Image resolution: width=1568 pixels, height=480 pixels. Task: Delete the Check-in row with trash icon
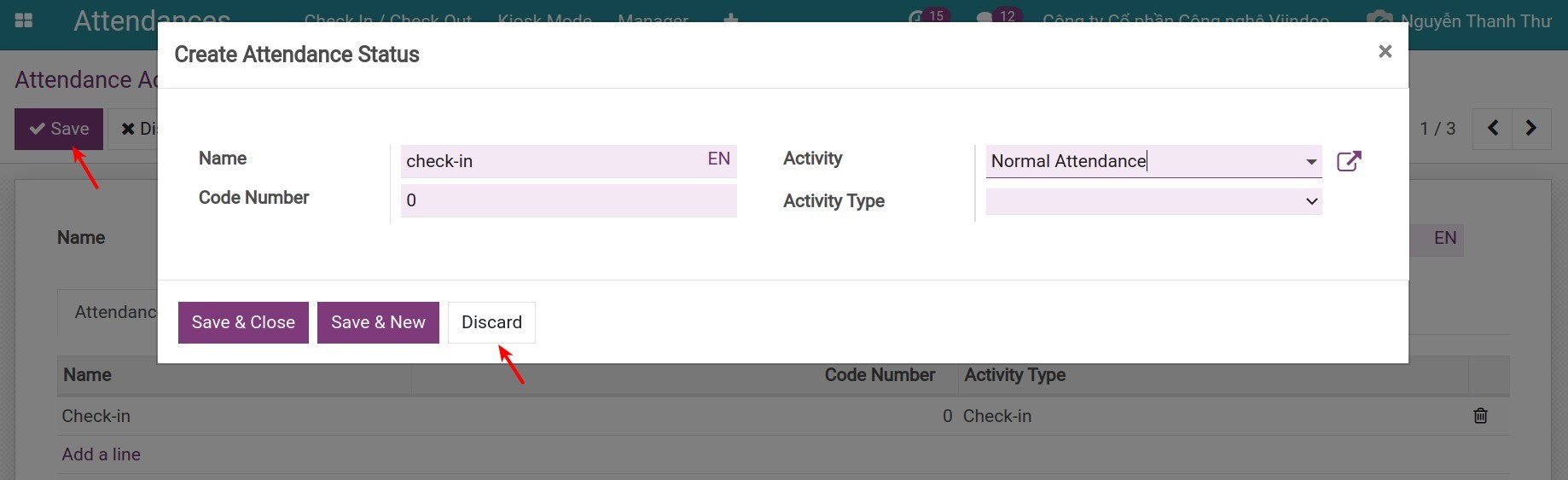tap(1480, 416)
